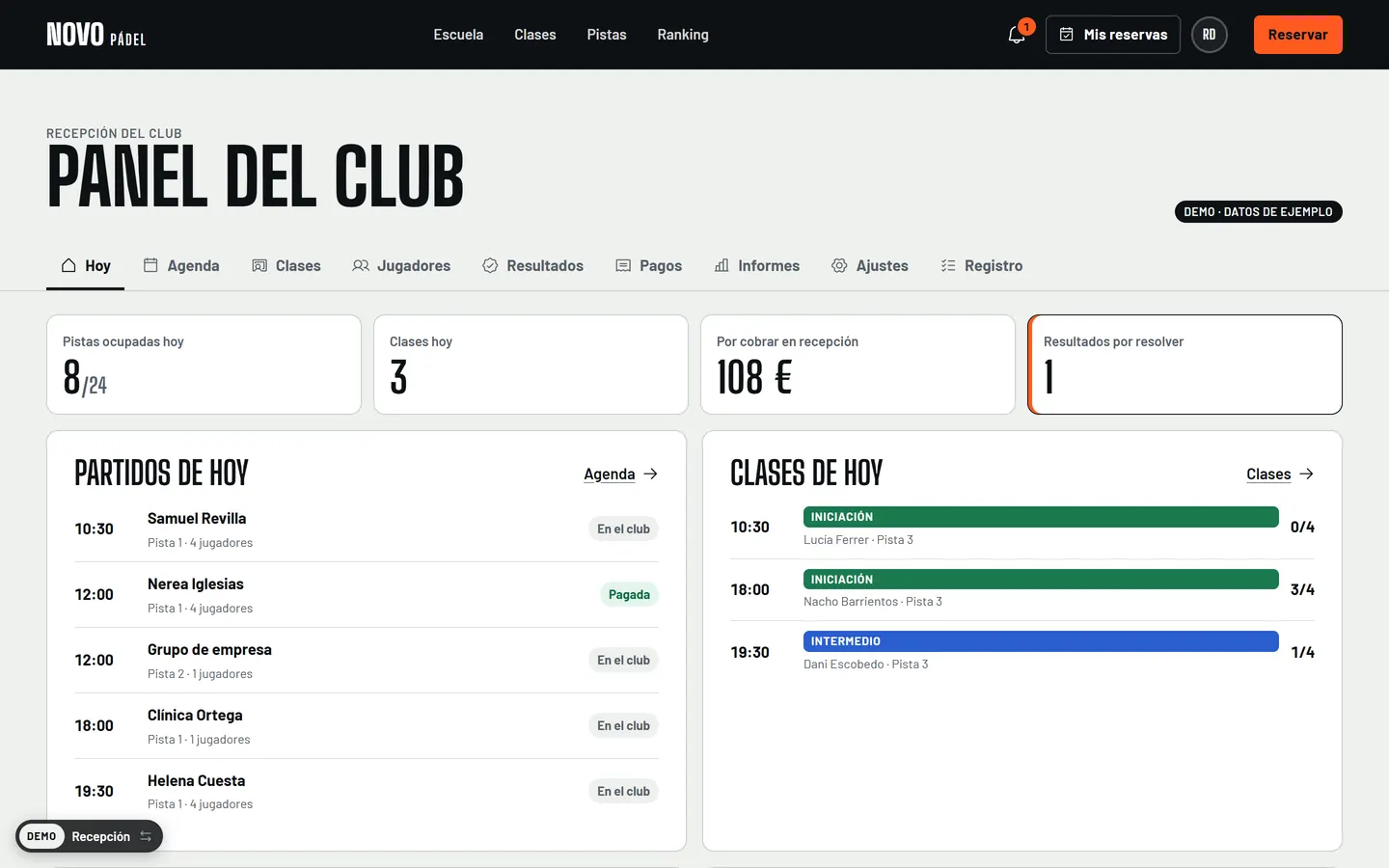1389x868 pixels.
Task: Switch to the Pagos tab
Action: coord(648,265)
